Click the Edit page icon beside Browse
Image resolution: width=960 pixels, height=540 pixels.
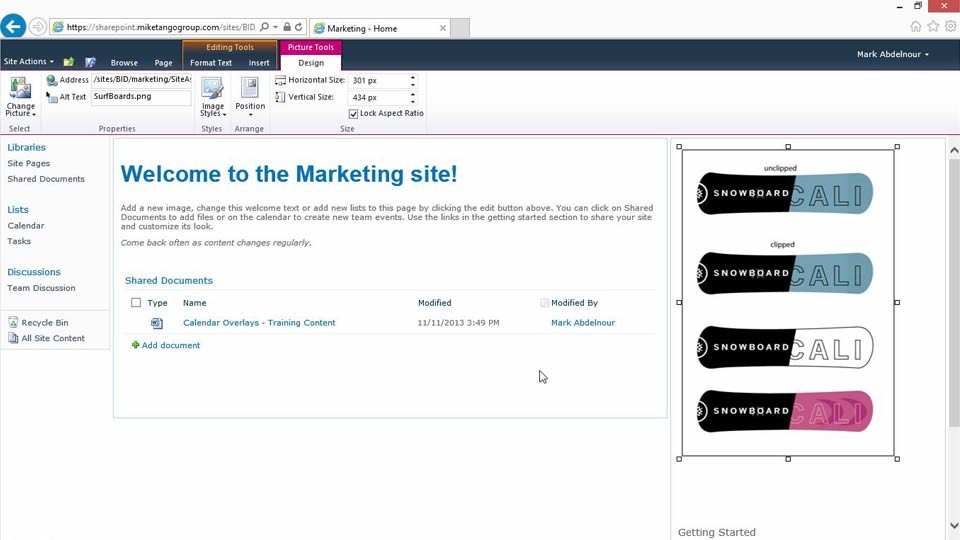click(91, 62)
